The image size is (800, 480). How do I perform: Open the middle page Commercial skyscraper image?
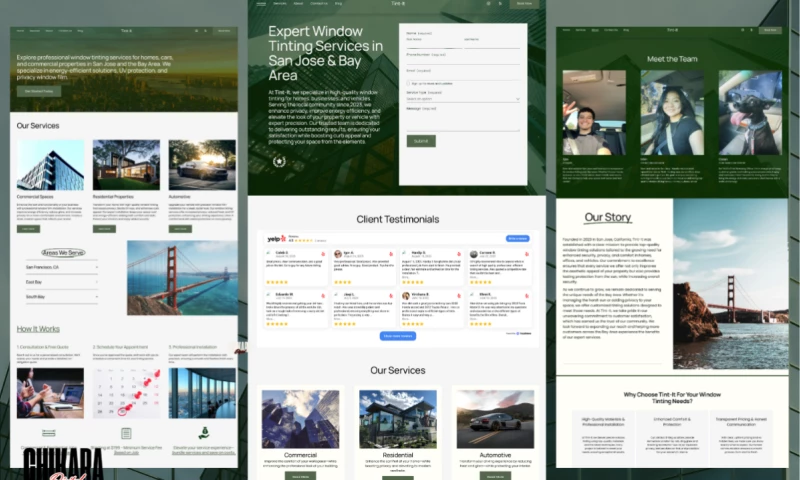point(300,419)
